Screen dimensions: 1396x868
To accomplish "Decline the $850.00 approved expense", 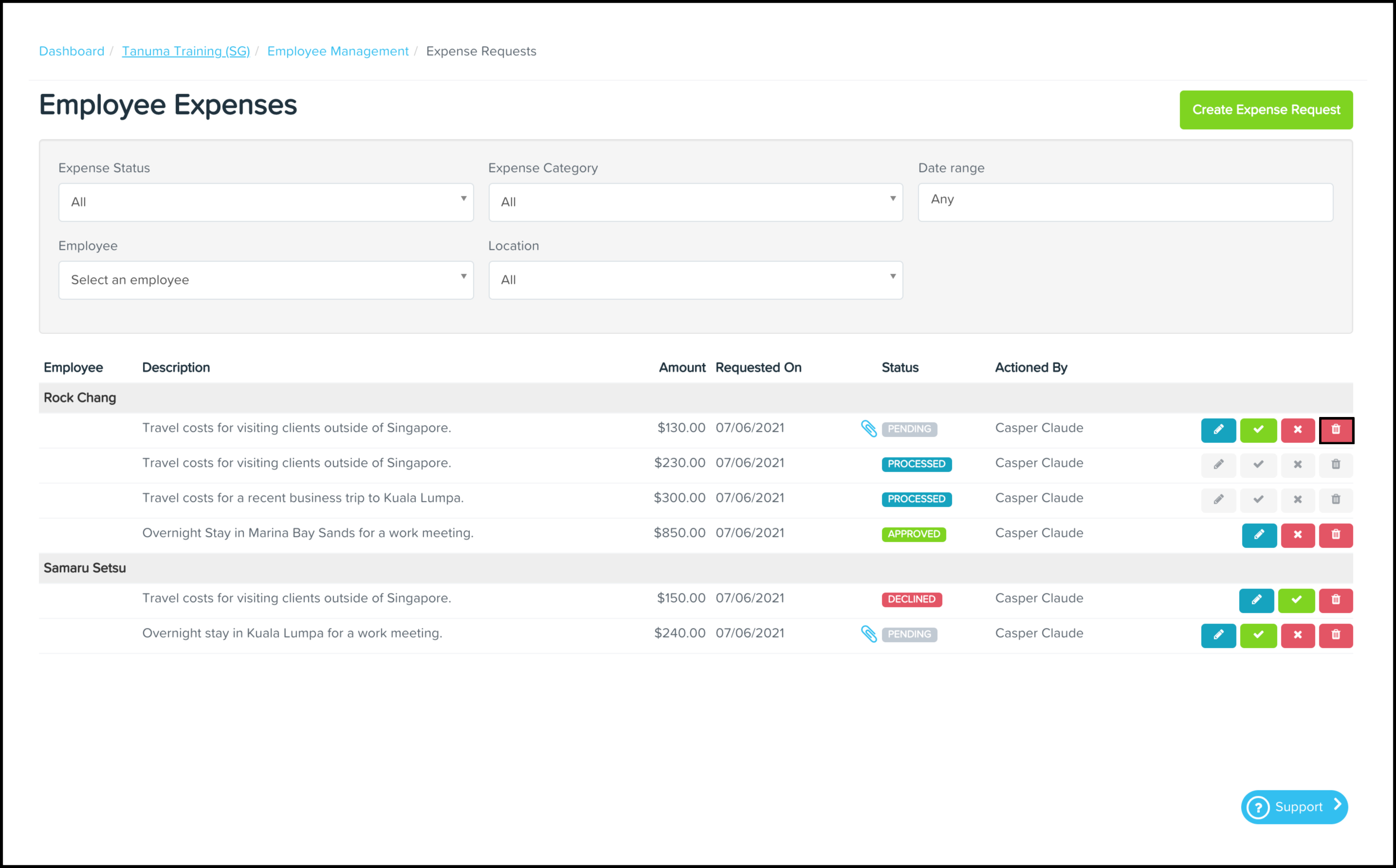I will [1297, 535].
